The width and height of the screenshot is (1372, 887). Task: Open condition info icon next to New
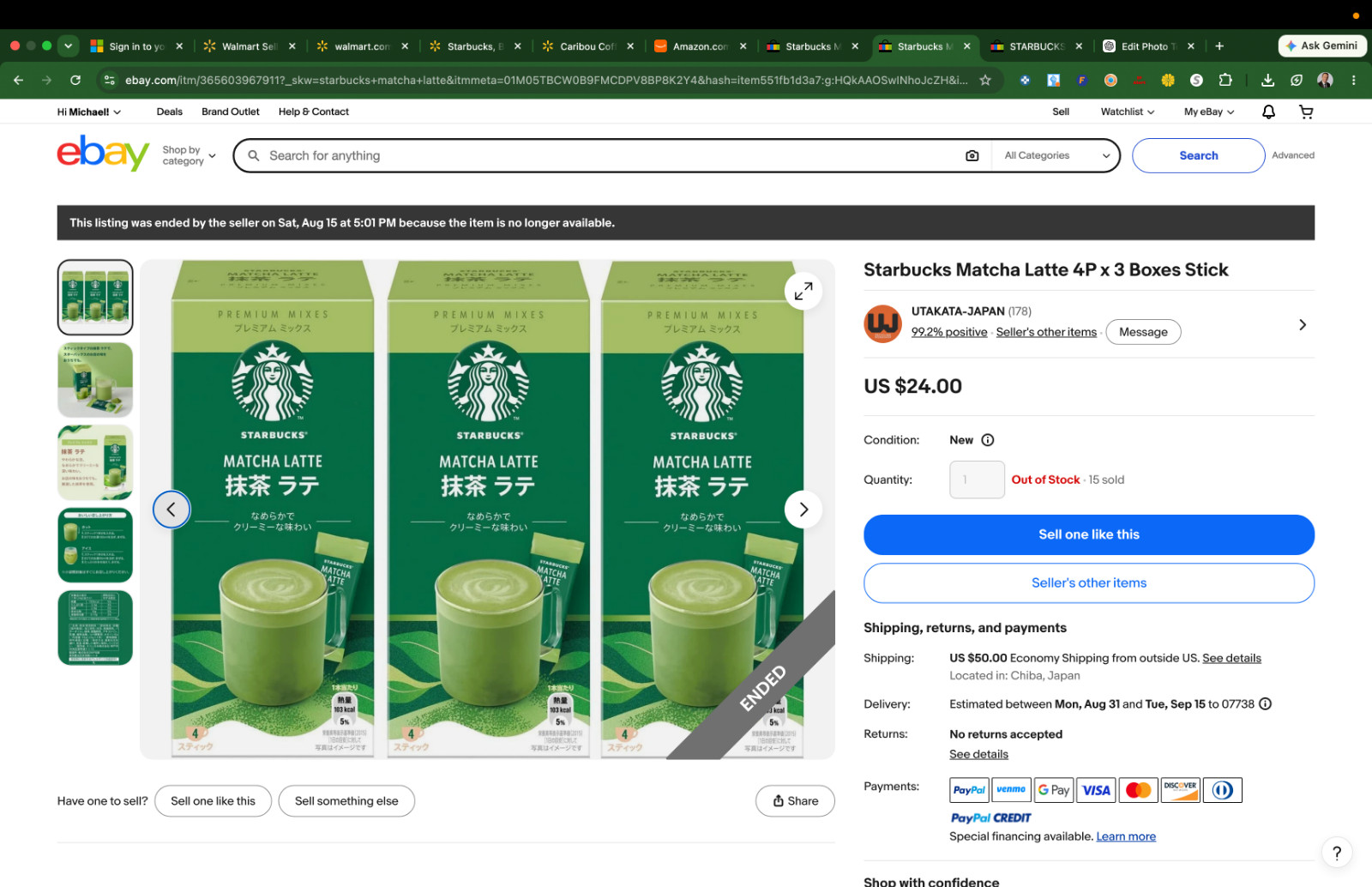pyautogui.click(x=988, y=440)
